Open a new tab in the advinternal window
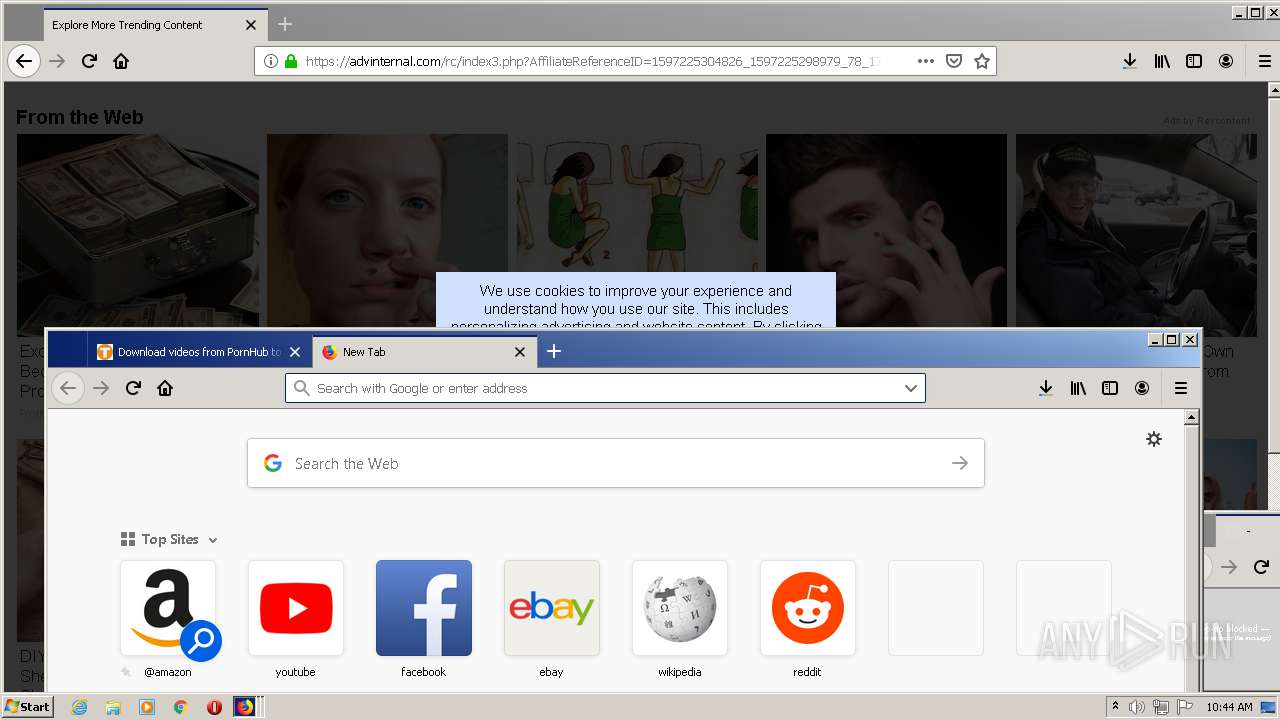The width and height of the screenshot is (1280, 720). (x=285, y=24)
